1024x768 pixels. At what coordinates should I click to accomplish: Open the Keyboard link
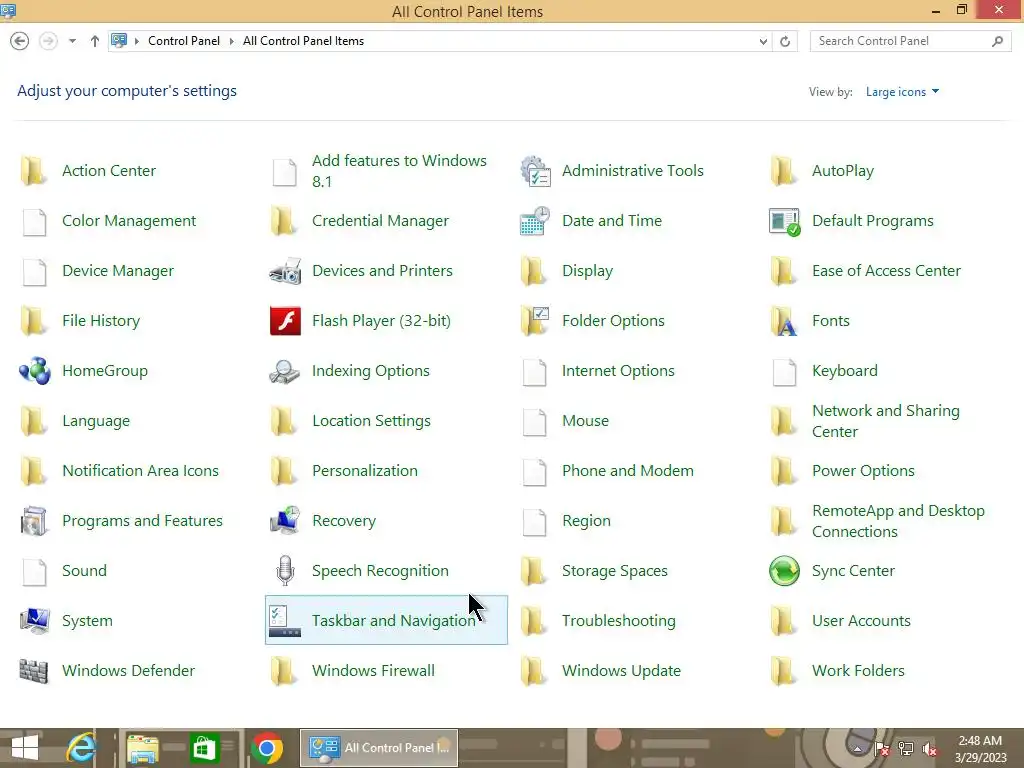[844, 371]
